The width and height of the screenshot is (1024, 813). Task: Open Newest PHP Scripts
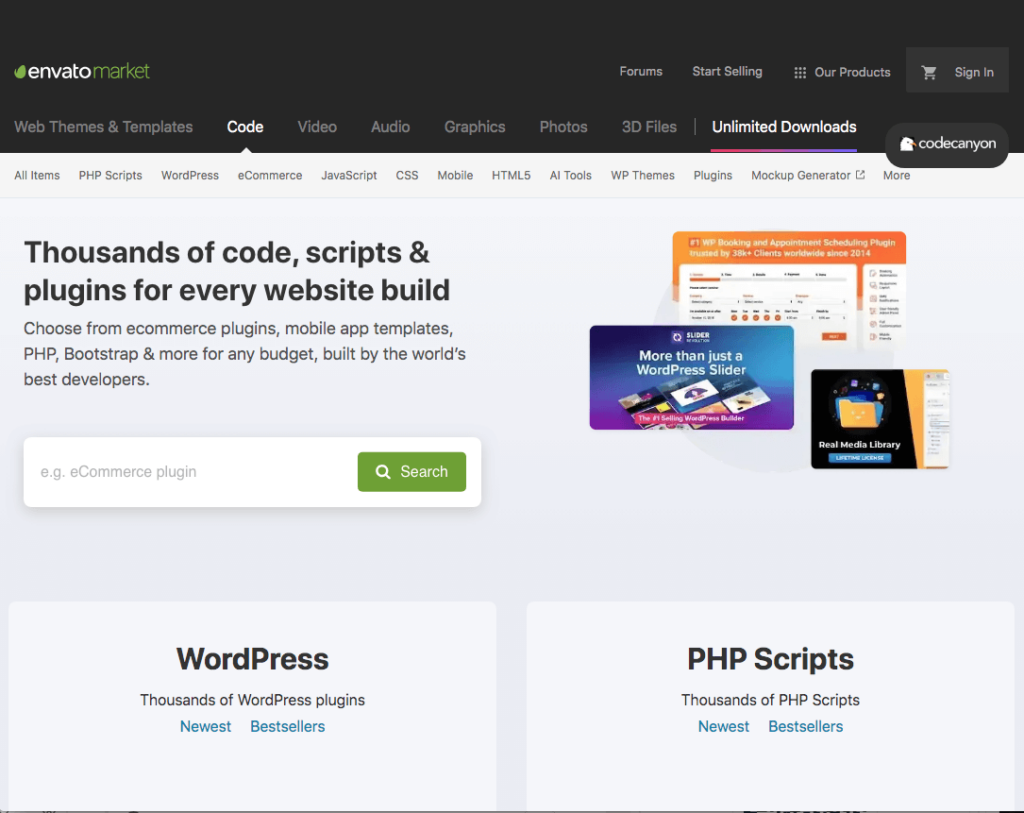pyautogui.click(x=724, y=726)
